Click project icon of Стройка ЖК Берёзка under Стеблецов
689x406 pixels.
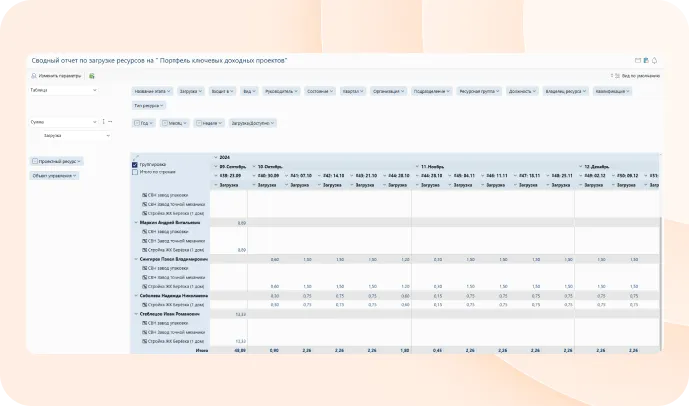tap(146, 341)
